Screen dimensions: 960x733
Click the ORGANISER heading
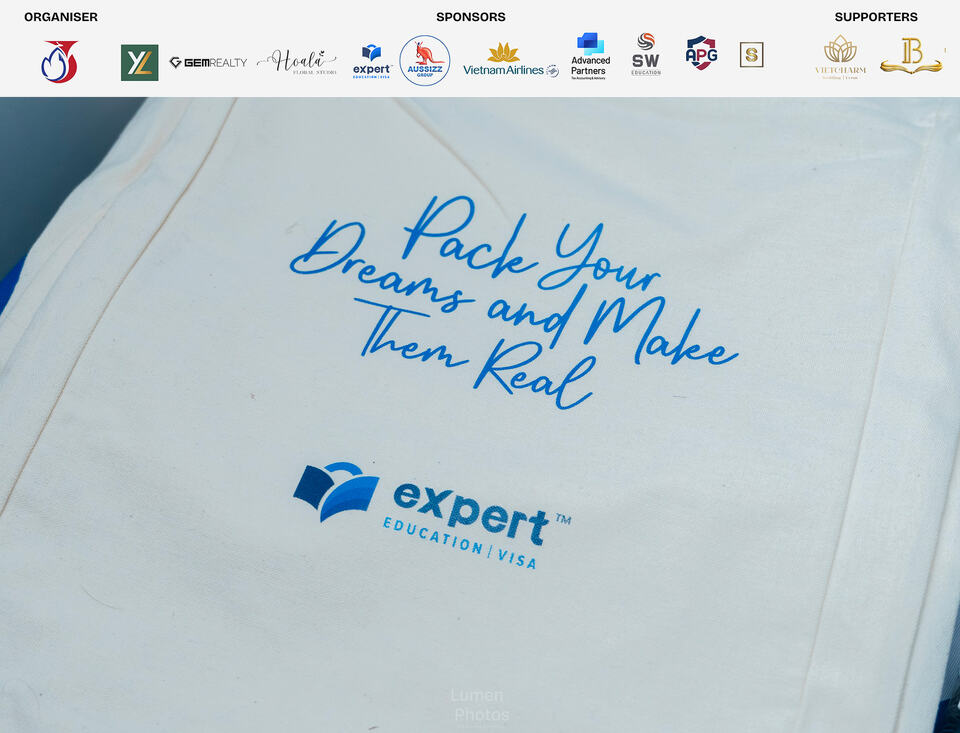pos(61,17)
